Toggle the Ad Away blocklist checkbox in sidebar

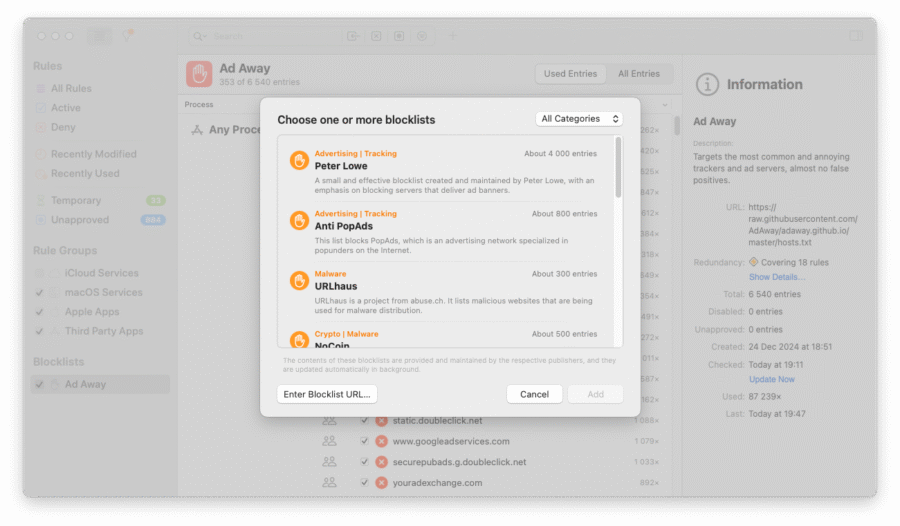(x=39, y=384)
